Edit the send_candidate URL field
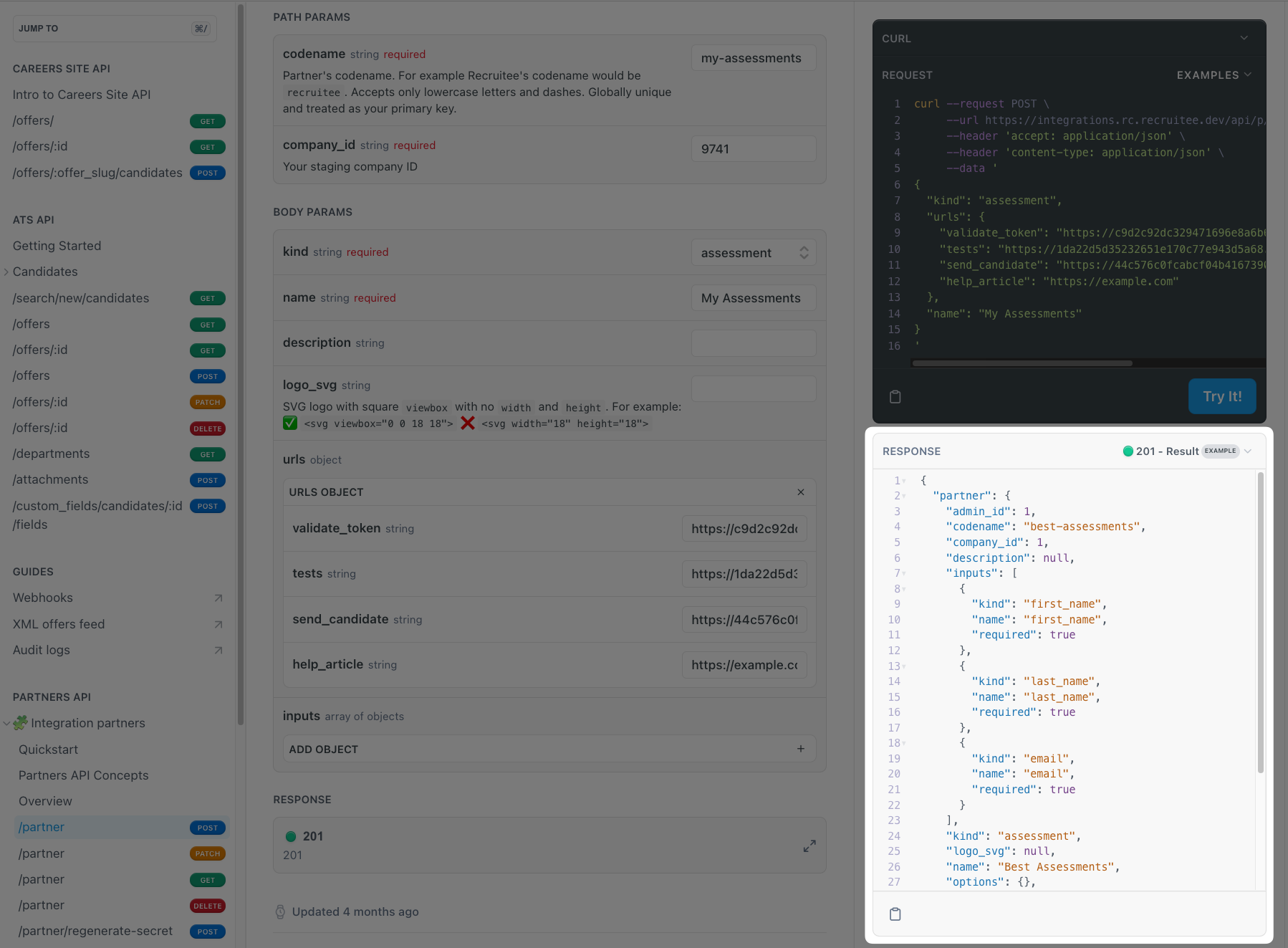The height and width of the screenshot is (948, 1288). [744, 620]
